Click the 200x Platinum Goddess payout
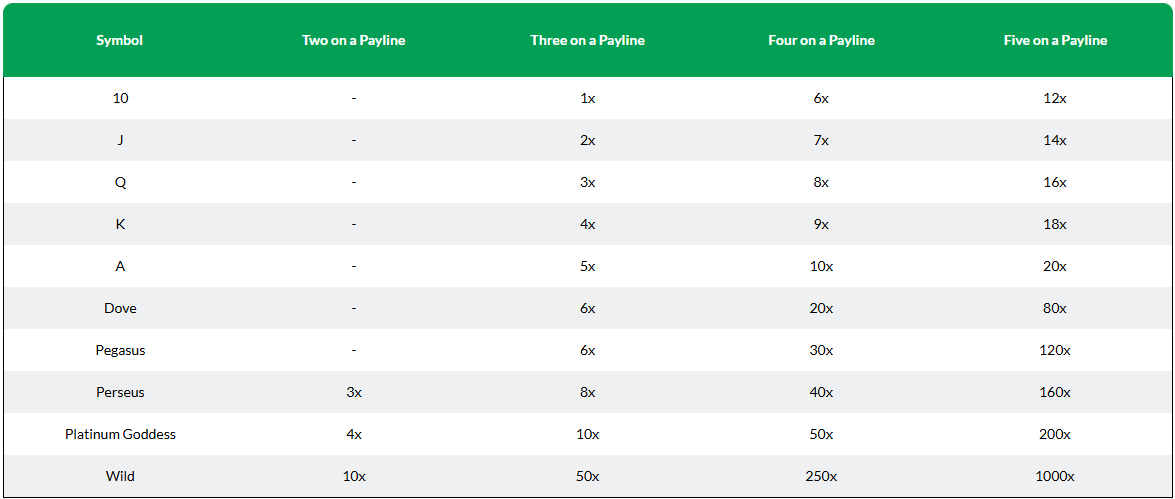The width and height of the screenshot is (1175, 499). [x=1055, y=434]
